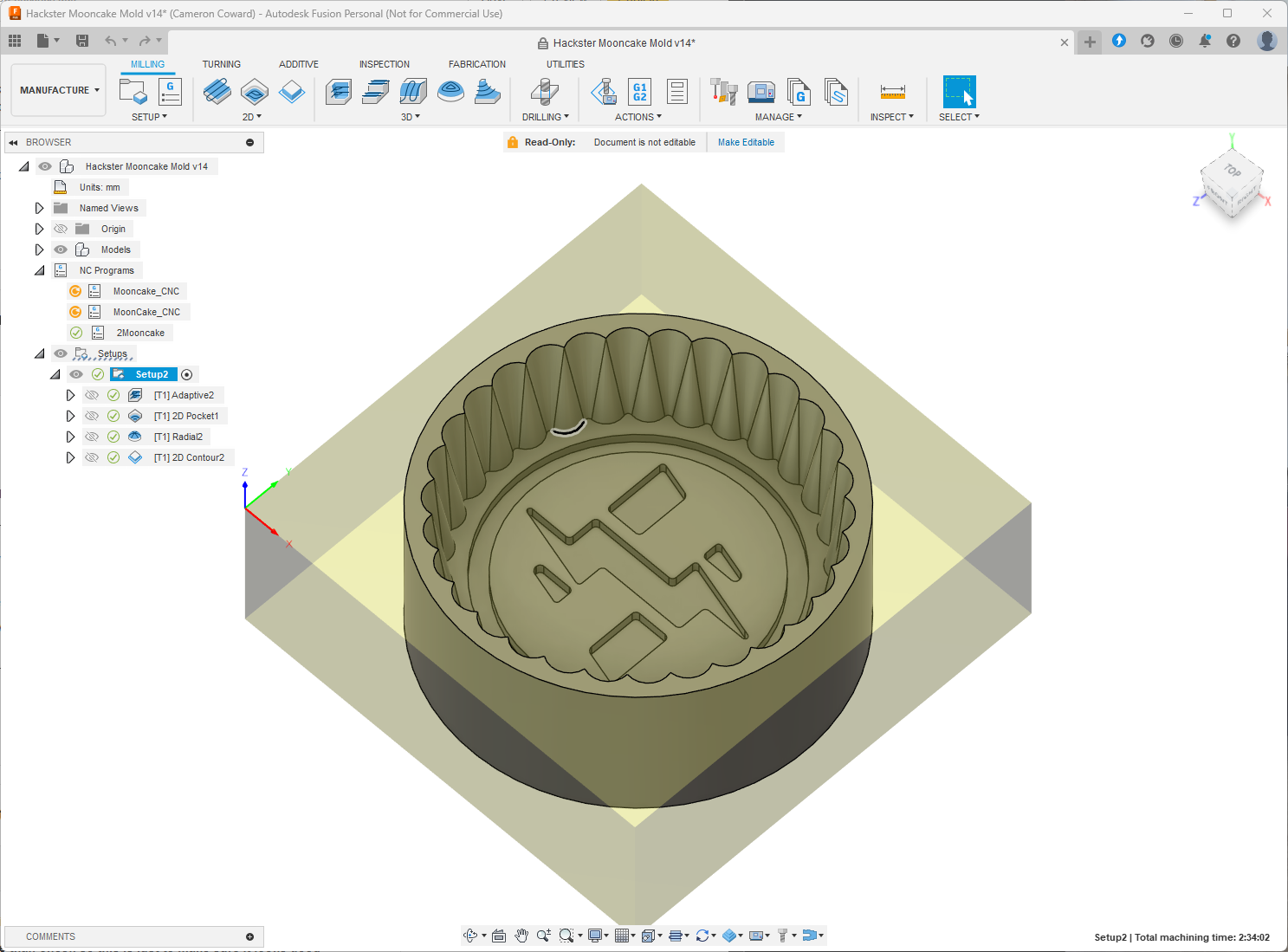Click the Drill tool icon

click(545, 91)
